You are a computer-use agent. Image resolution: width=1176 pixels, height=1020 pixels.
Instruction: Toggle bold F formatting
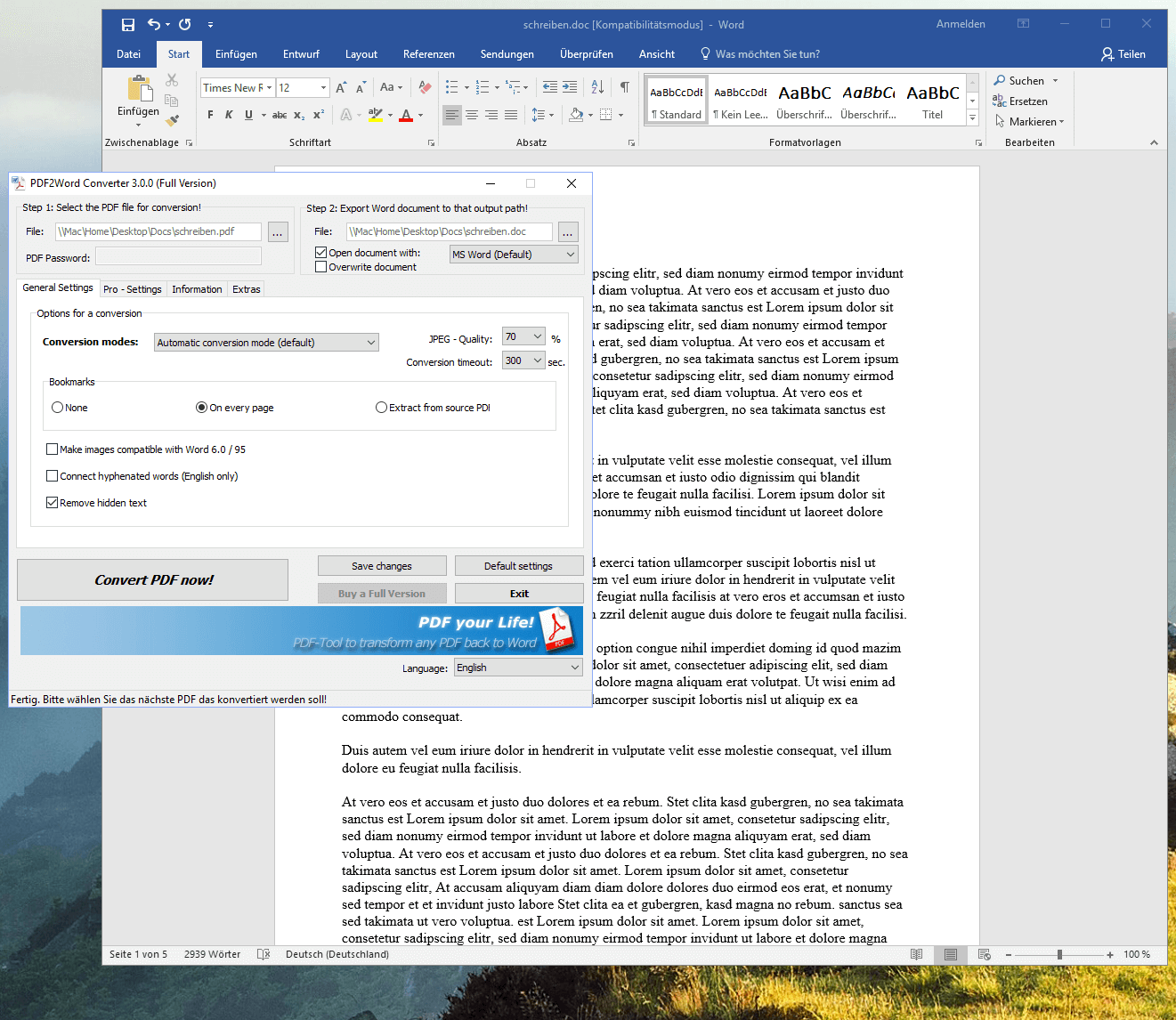(210, 115)
